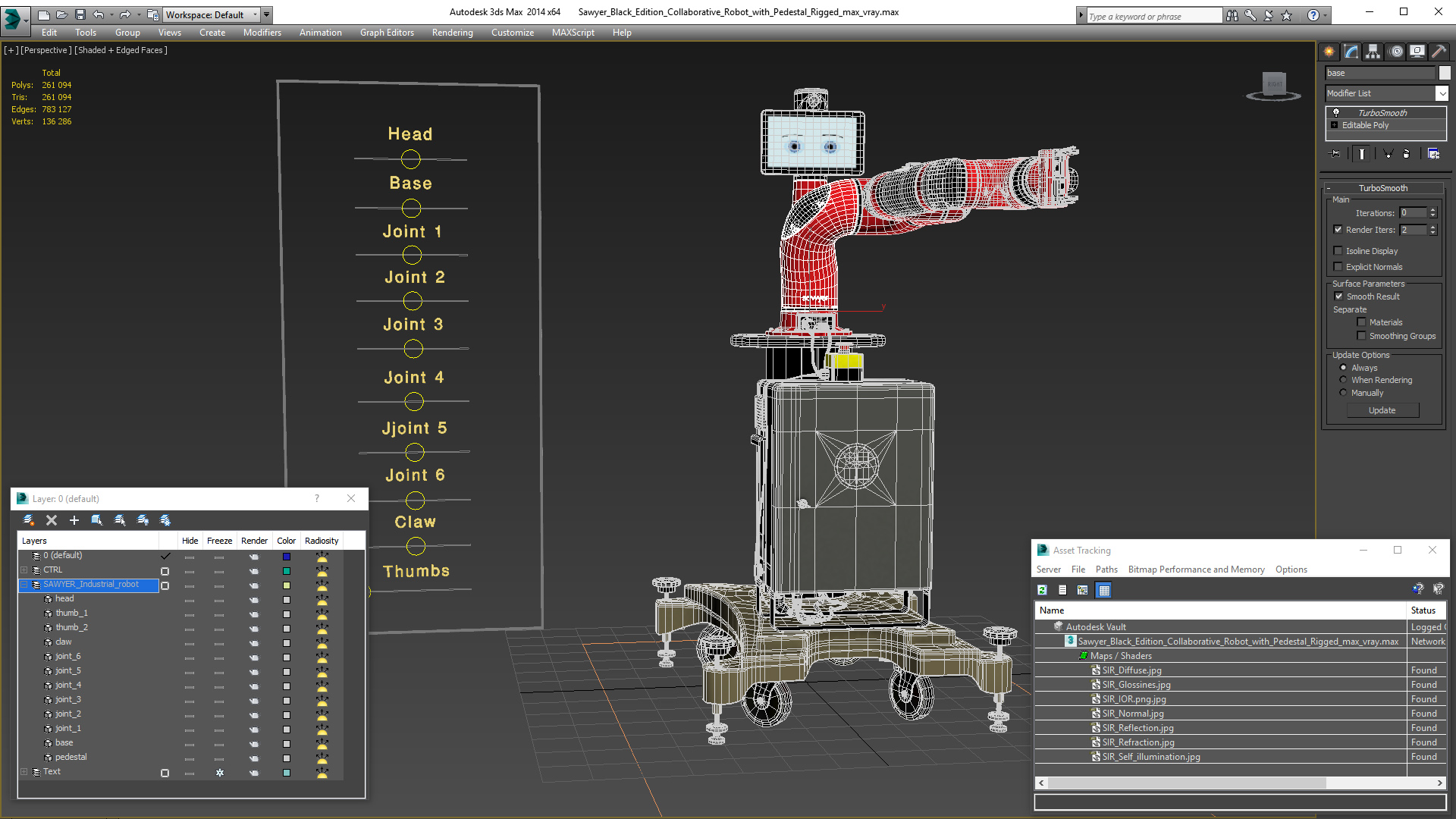Click the TurboSmooth Update button
The width and height of the screenshot is (1456, 819).
[1382, 410]
